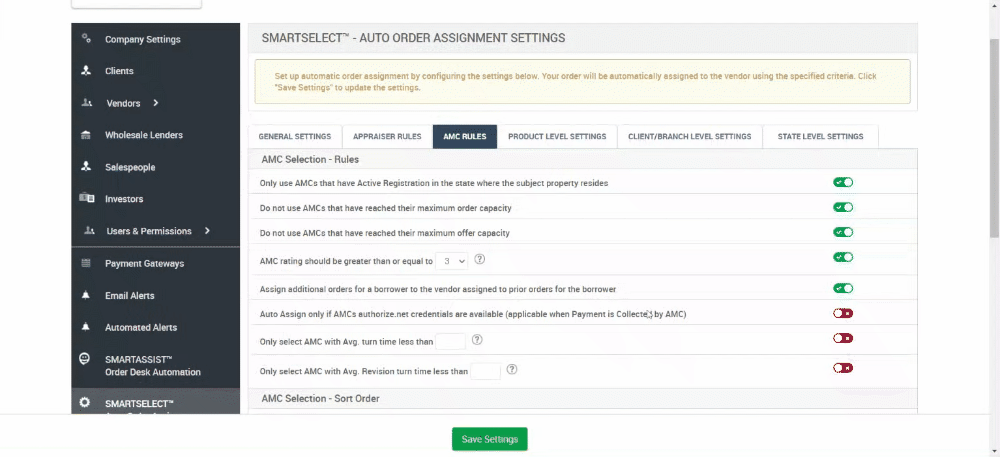Click the Avg. Revision turn time input
This screenshot has width=1000, height=457.
click(x=485, y=370)
